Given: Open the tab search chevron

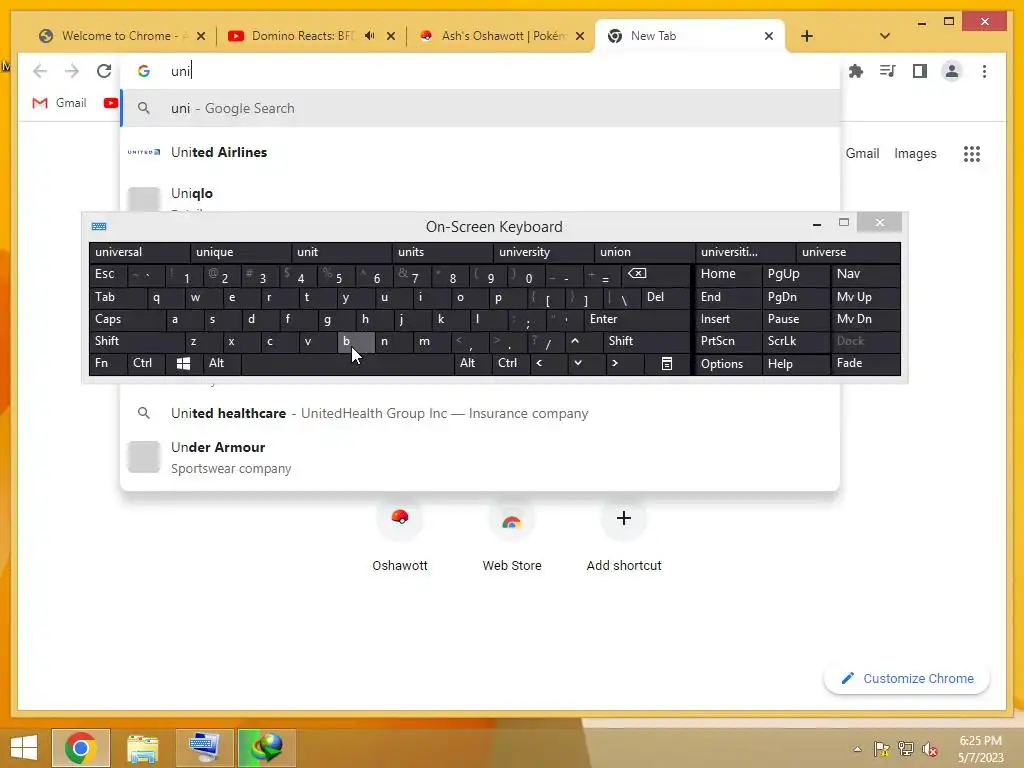Looking at the screenshot, I should (885, 36).
